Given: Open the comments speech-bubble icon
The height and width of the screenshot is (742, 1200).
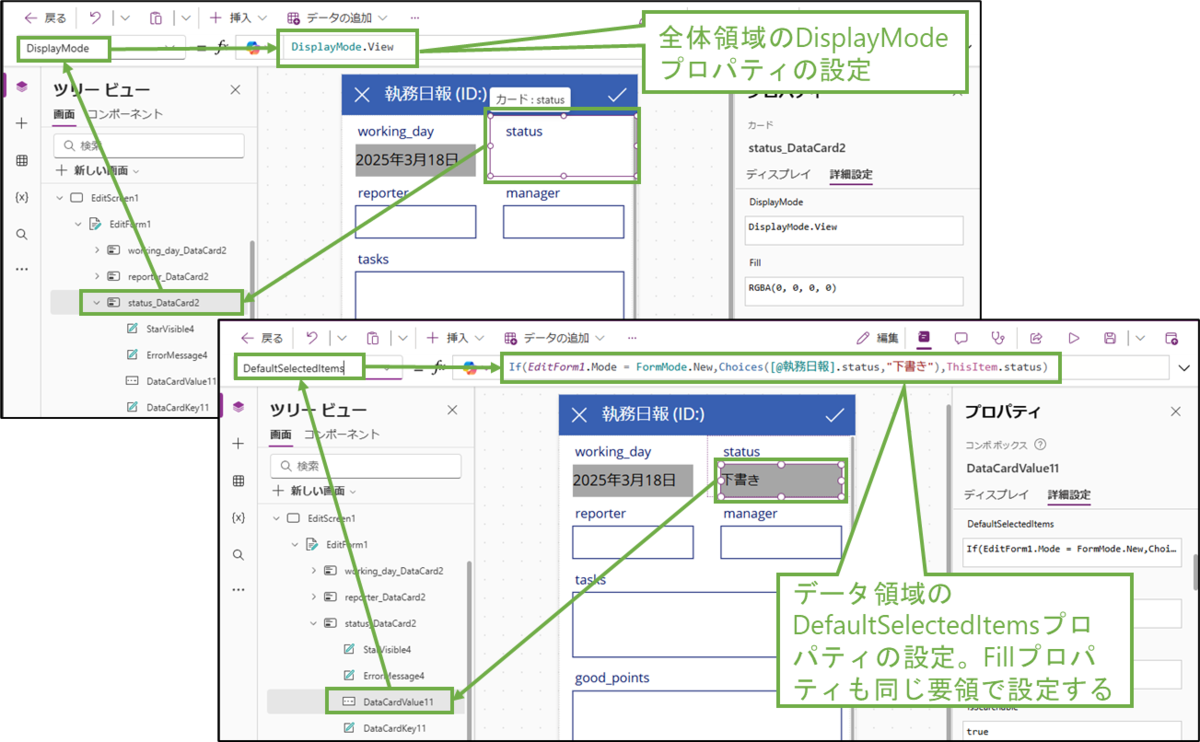Looking at the screenshot, I should point(961,338).
